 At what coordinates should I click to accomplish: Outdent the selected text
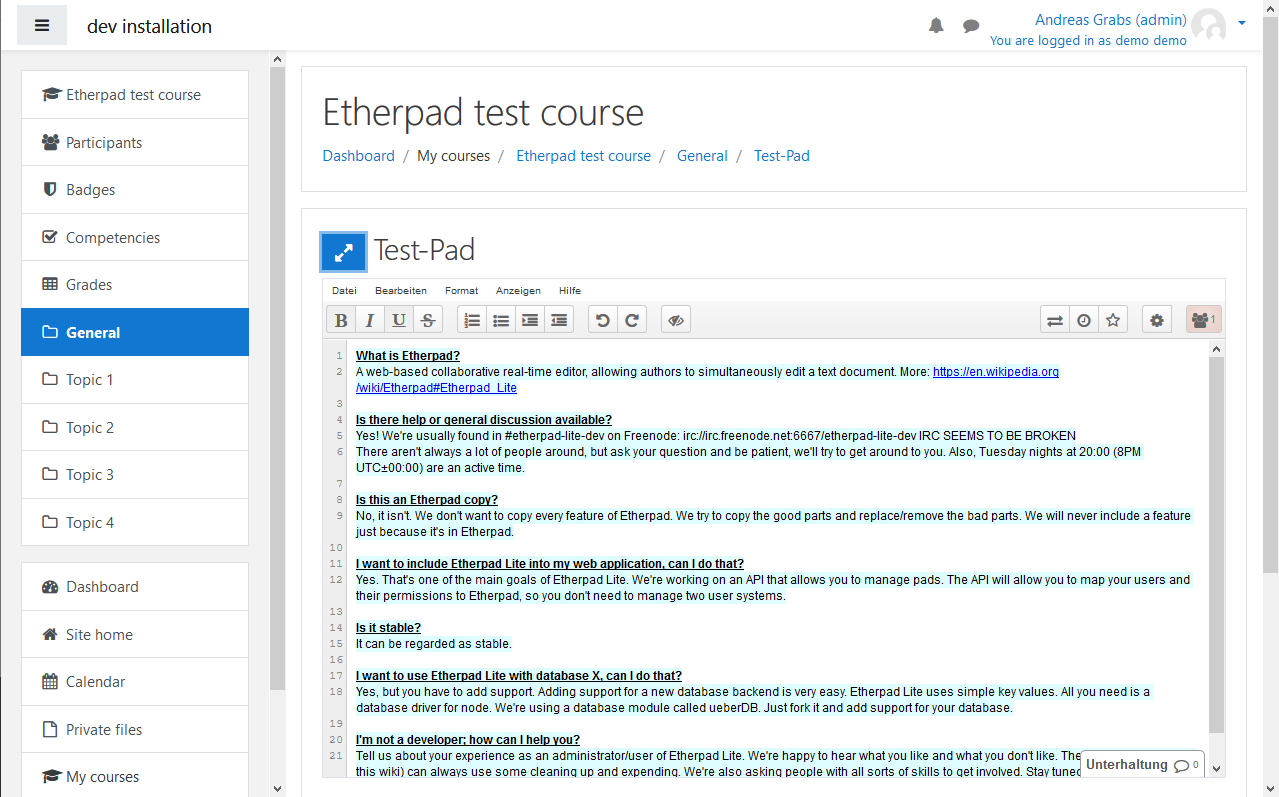pos(559,320)
